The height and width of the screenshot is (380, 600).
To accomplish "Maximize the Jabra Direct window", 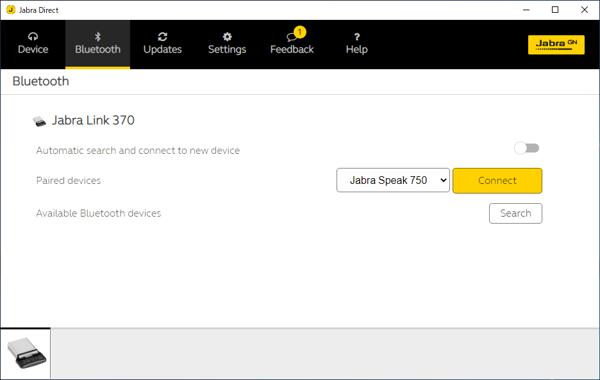I will coord(555,10).
